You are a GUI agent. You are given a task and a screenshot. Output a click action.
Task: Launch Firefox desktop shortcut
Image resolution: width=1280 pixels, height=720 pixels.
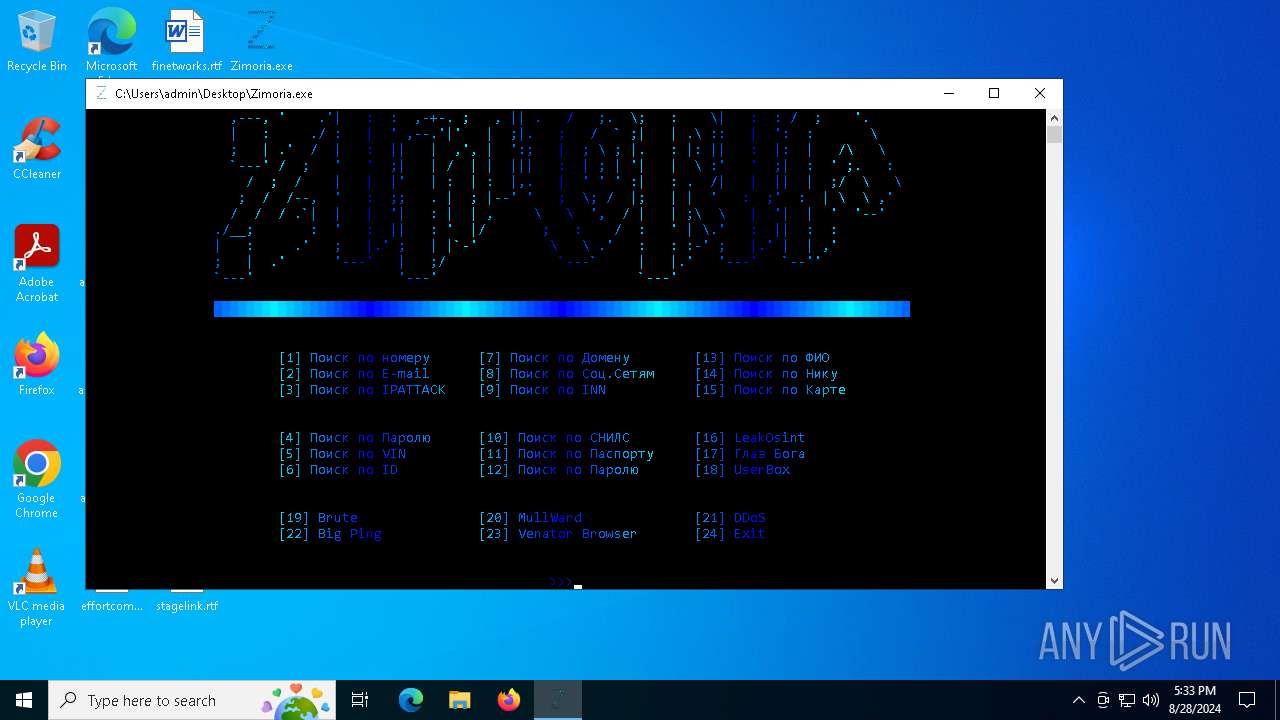tap(37, 364)
